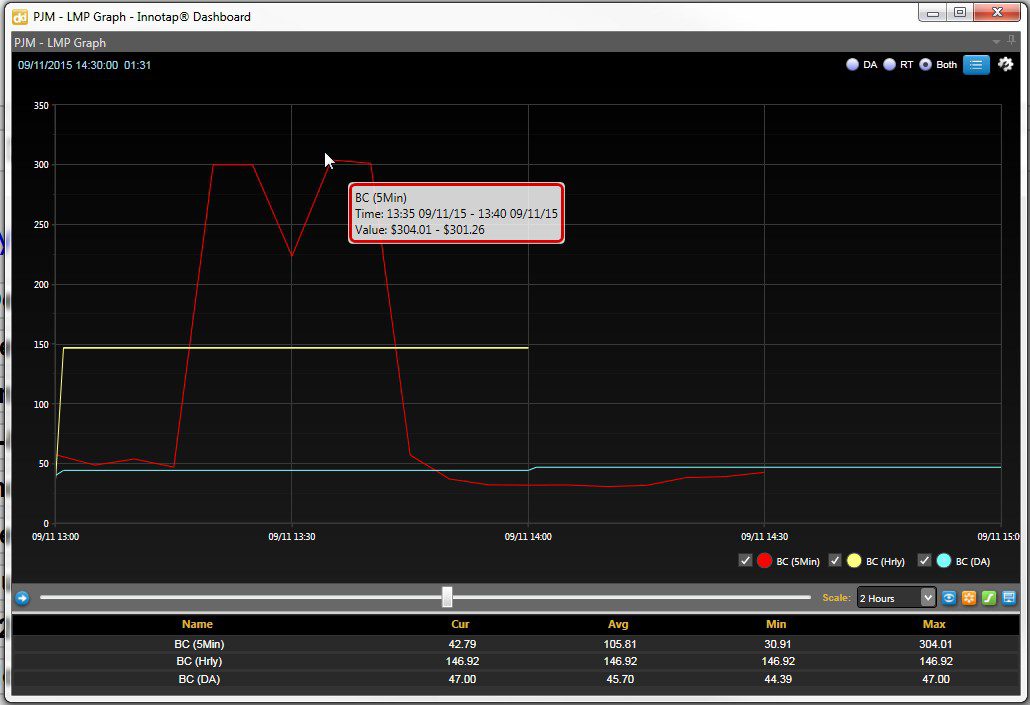The width and height of the screenshot is (1030, 705).
Task: Open the panel header dropdown arrow
Action: point(996,42)
